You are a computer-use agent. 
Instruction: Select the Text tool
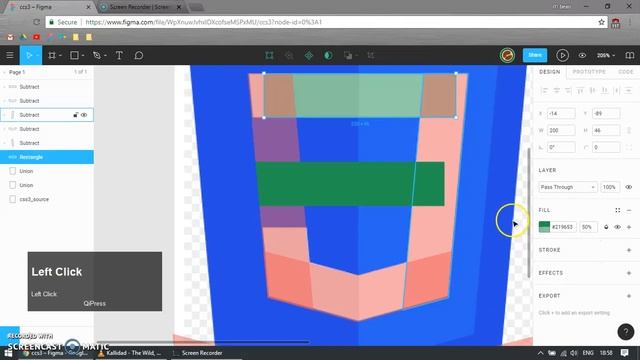point(119,55)
